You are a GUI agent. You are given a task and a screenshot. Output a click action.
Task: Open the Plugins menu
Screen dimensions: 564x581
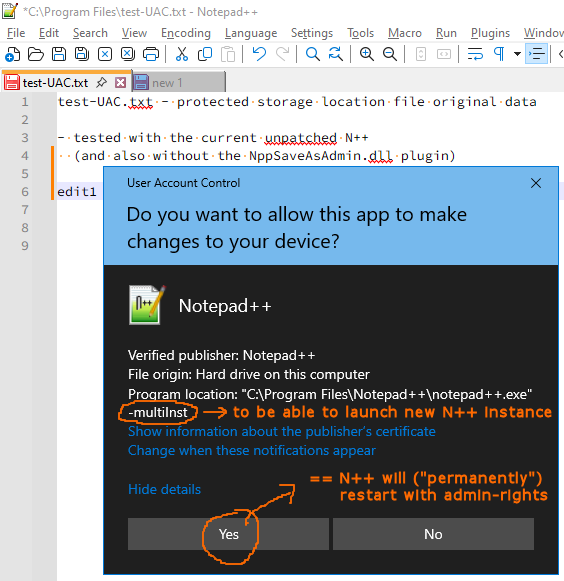click(490, 33)
